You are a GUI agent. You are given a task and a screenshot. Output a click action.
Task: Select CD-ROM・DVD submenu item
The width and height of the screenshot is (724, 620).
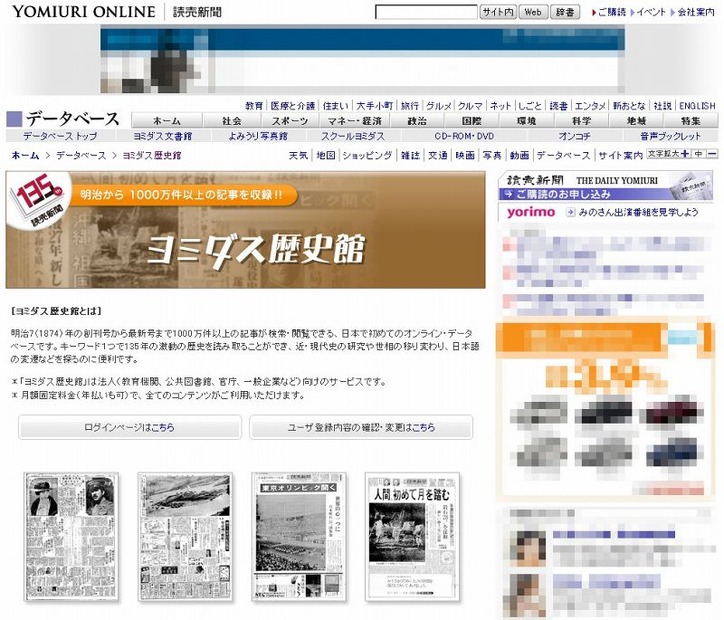click(x=464, y=136)
